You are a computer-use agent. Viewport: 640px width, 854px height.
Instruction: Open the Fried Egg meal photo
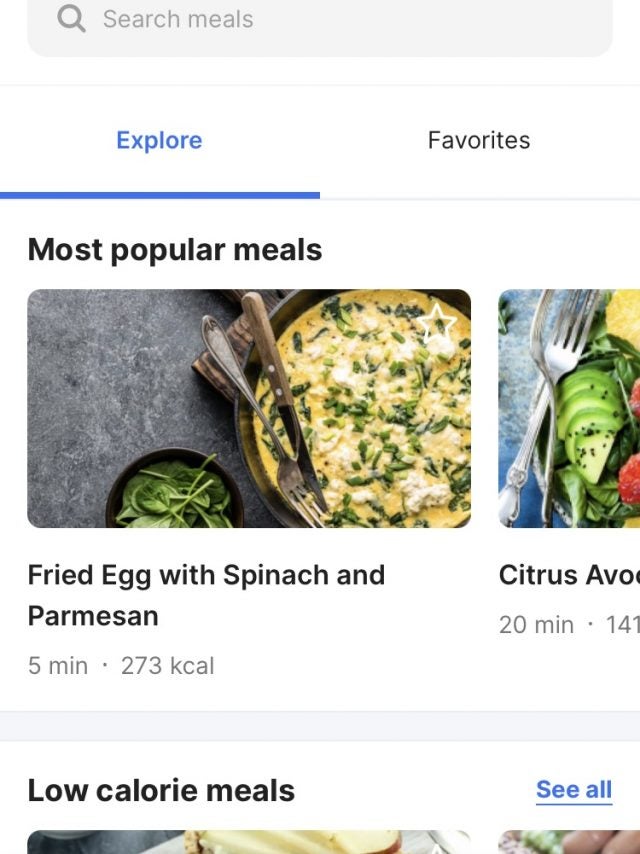[249, 408]
